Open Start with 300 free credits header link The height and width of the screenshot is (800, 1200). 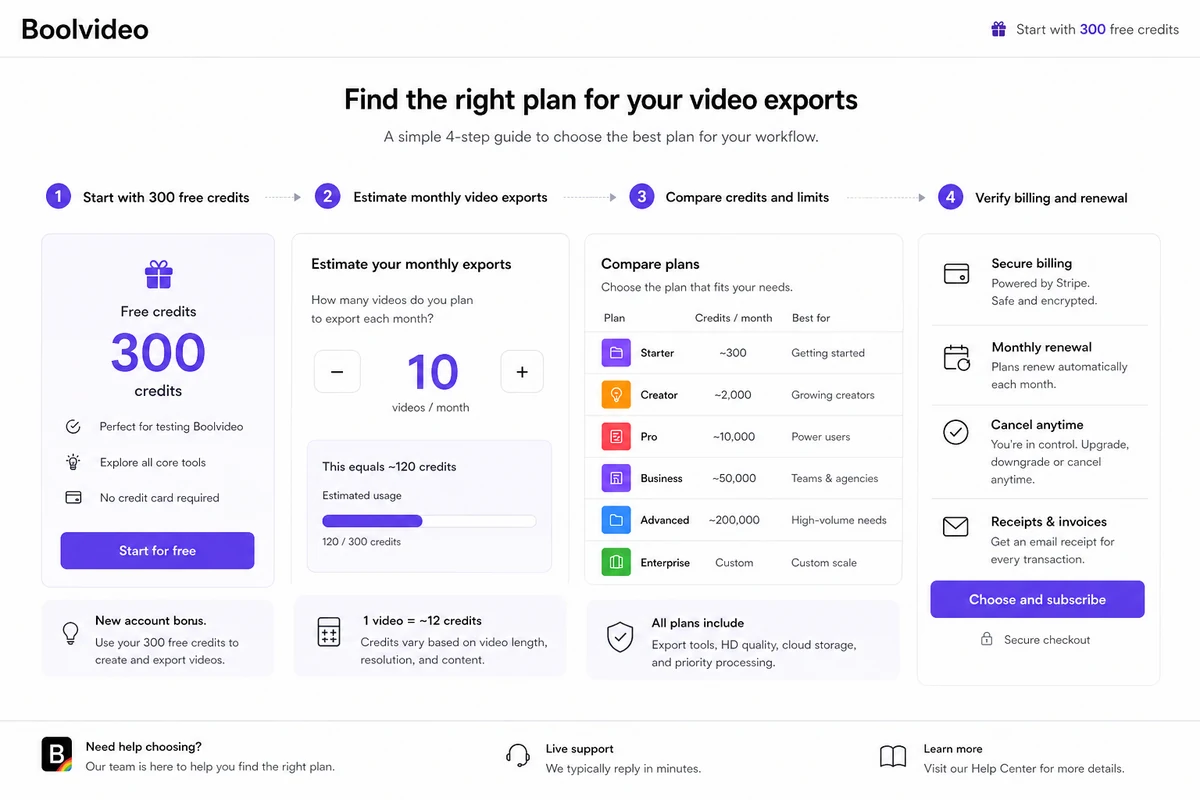tap(1097, 29)
